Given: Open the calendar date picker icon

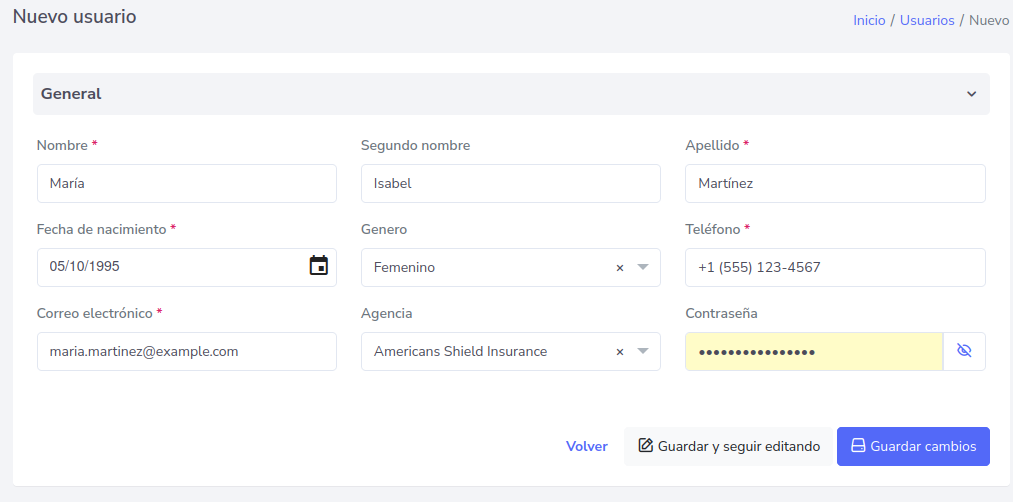Looking at the screenshot, I should [x=318, y=266].
